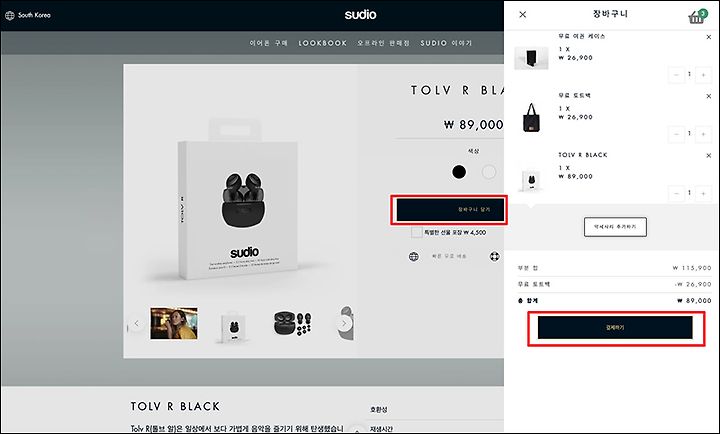Close the cart panel with X icon
This screenshot has height=434, width=720.
click(523, 15)
